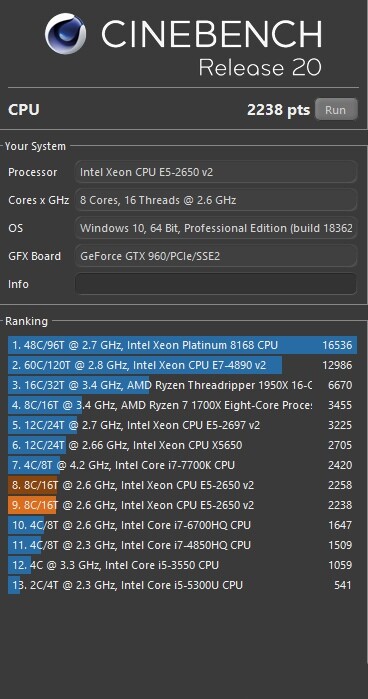
Task: Select ranking entry Xeon Platinum 8168
Action: (182, 345)
